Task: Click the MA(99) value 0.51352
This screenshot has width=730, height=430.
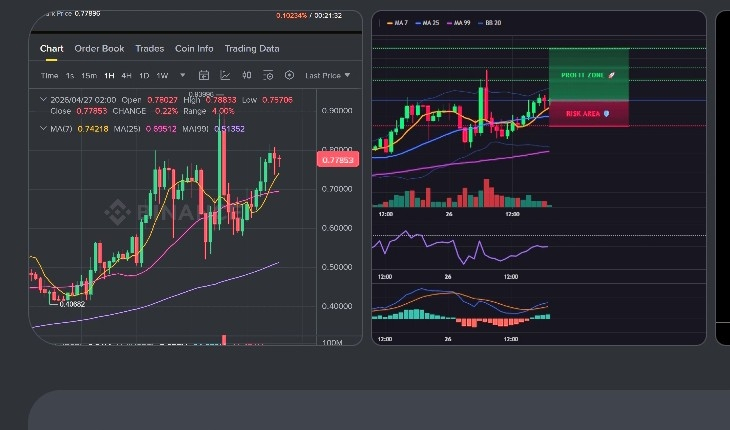Action: [229, 129]
